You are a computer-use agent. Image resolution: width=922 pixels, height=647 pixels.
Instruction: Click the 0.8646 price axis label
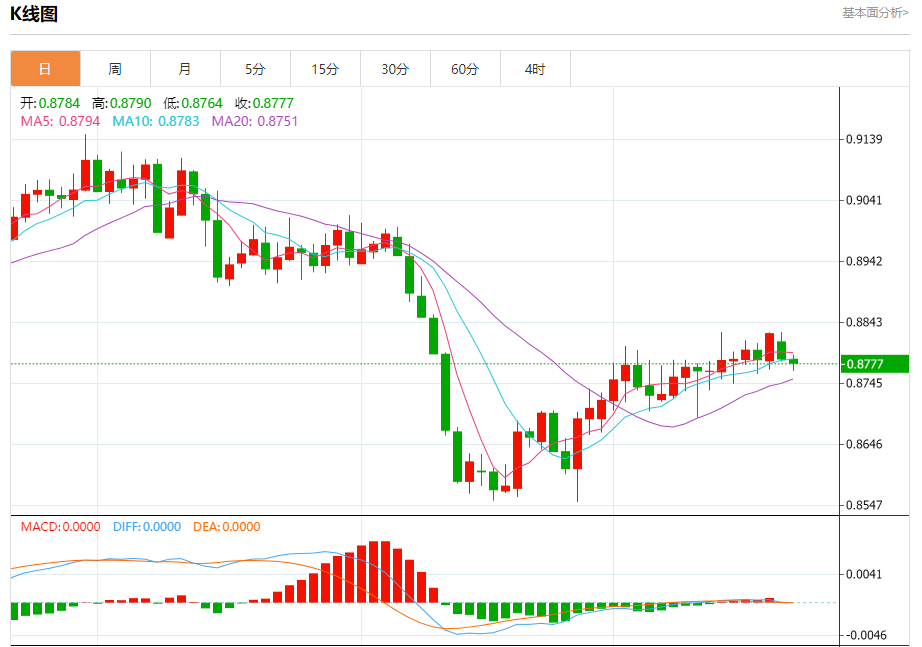(x=864, y=444)
